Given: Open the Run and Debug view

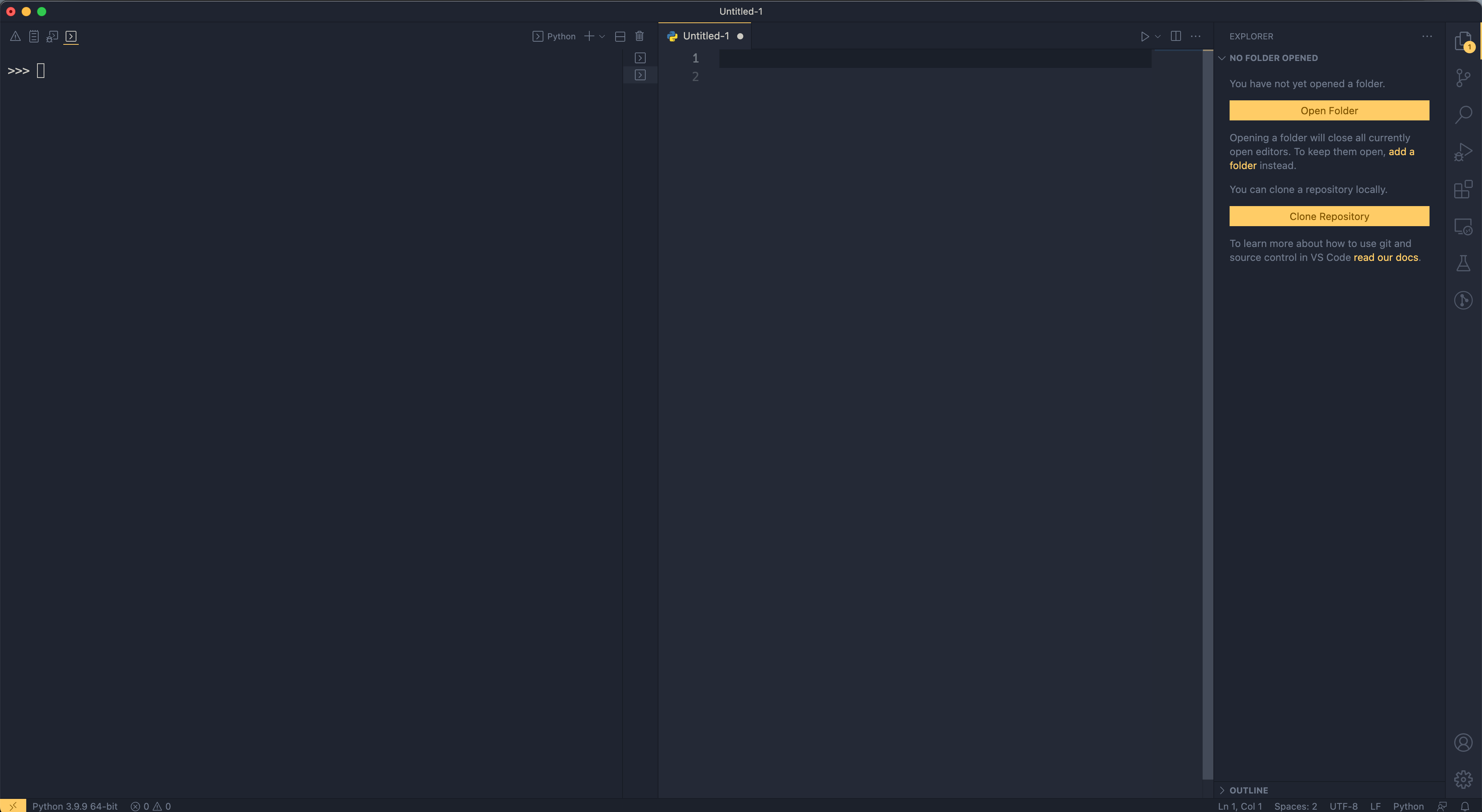Looking at the screenshot, I should click(x=1463, y=151).
